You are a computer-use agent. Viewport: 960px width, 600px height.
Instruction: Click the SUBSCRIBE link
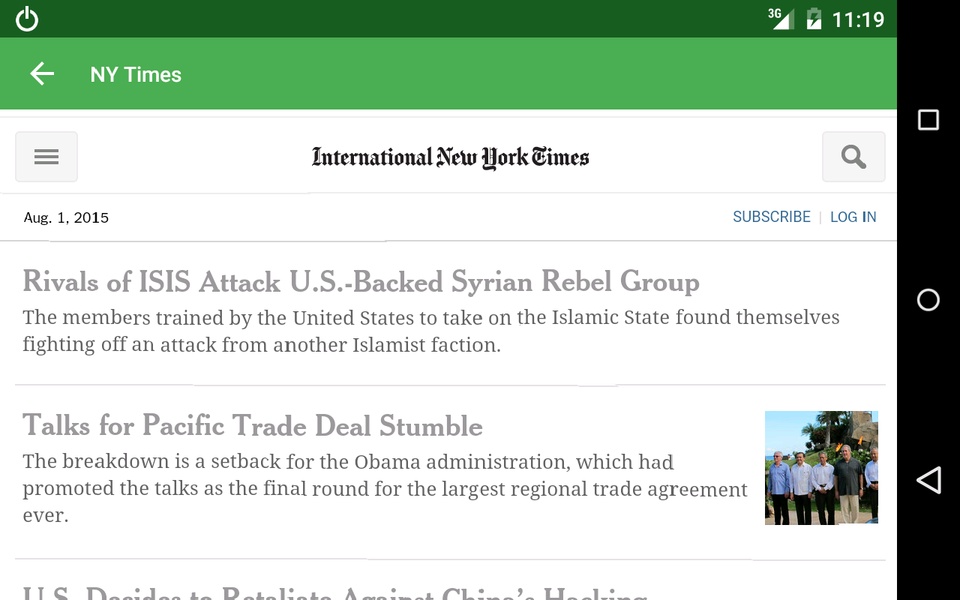(771, 217)
